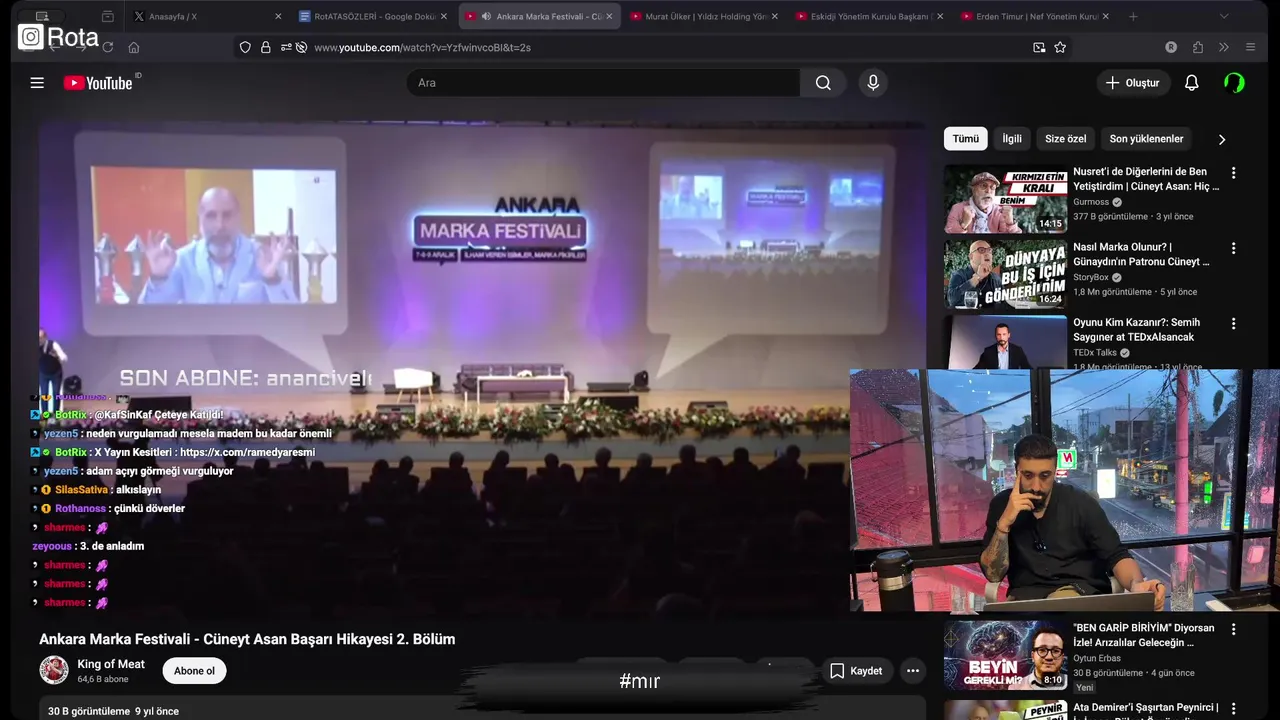Viewport: 1280px width, 720px height.
Task: Click into the Ara search field
Action: tap(603, 83)
